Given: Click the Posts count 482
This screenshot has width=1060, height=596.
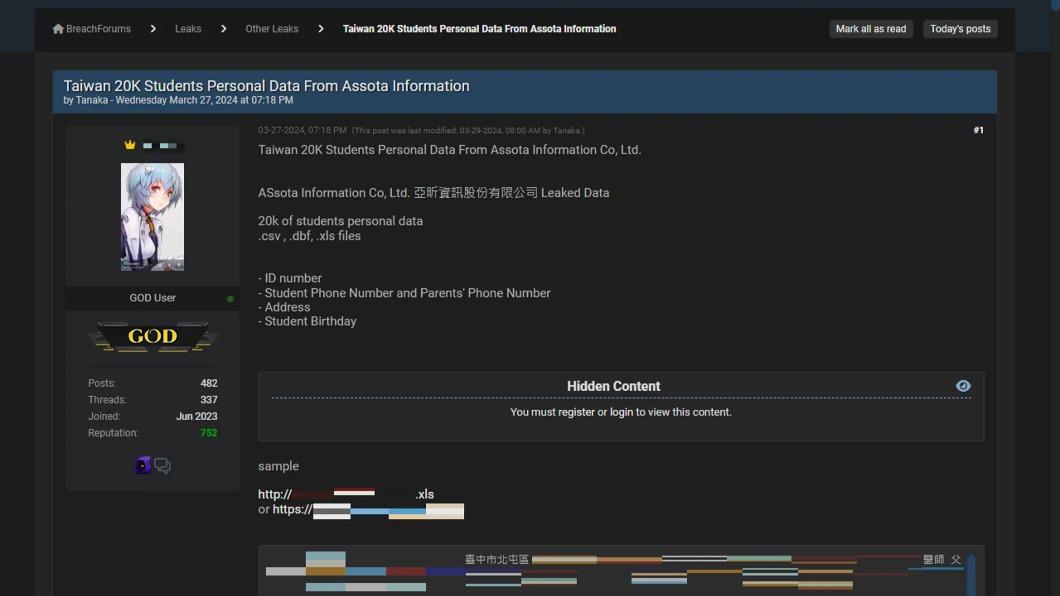Looking at the screenshot, I should (209, 383).
